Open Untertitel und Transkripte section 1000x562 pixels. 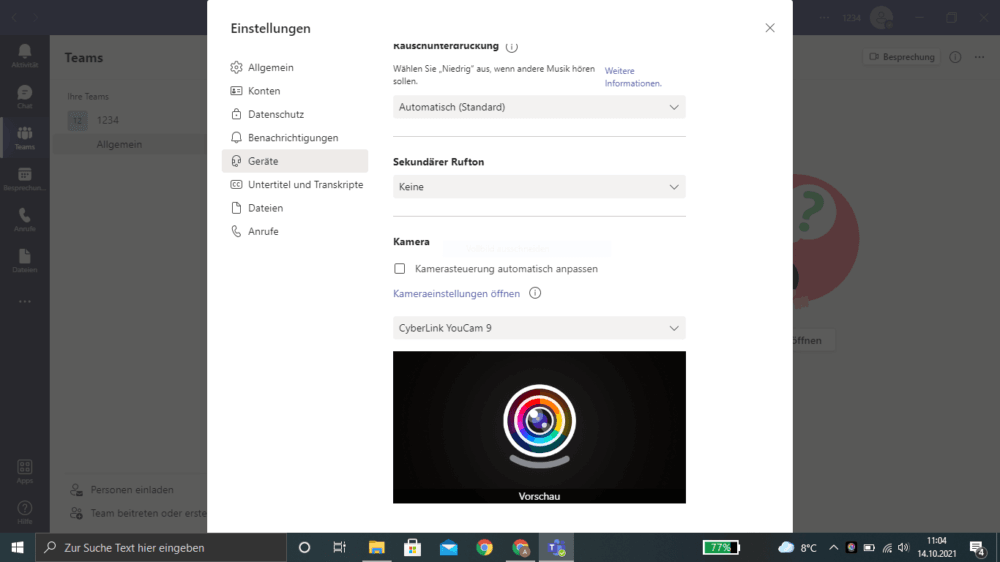tap(295, 184)
